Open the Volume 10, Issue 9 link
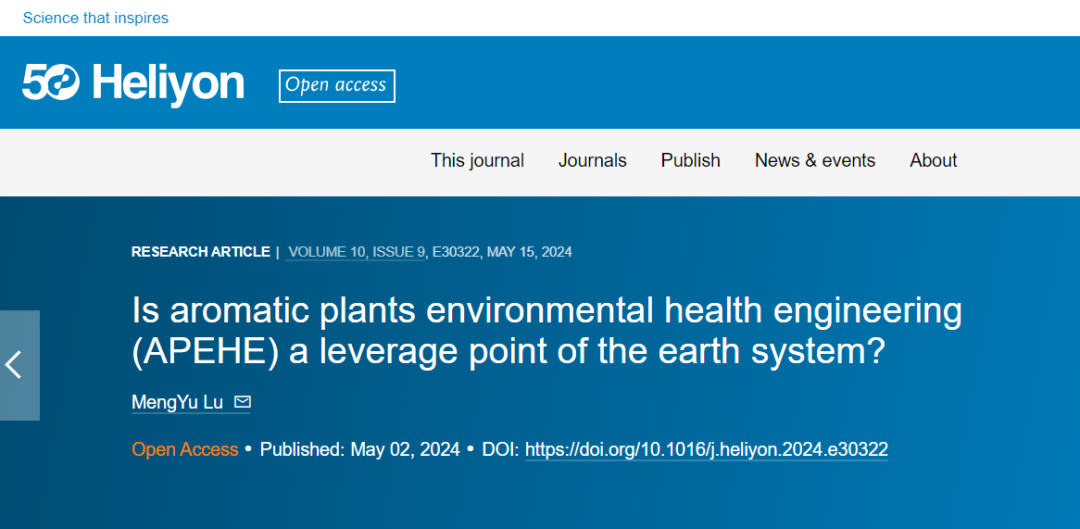The width and height of the screenshot is (1080, 529). point(355,252)
